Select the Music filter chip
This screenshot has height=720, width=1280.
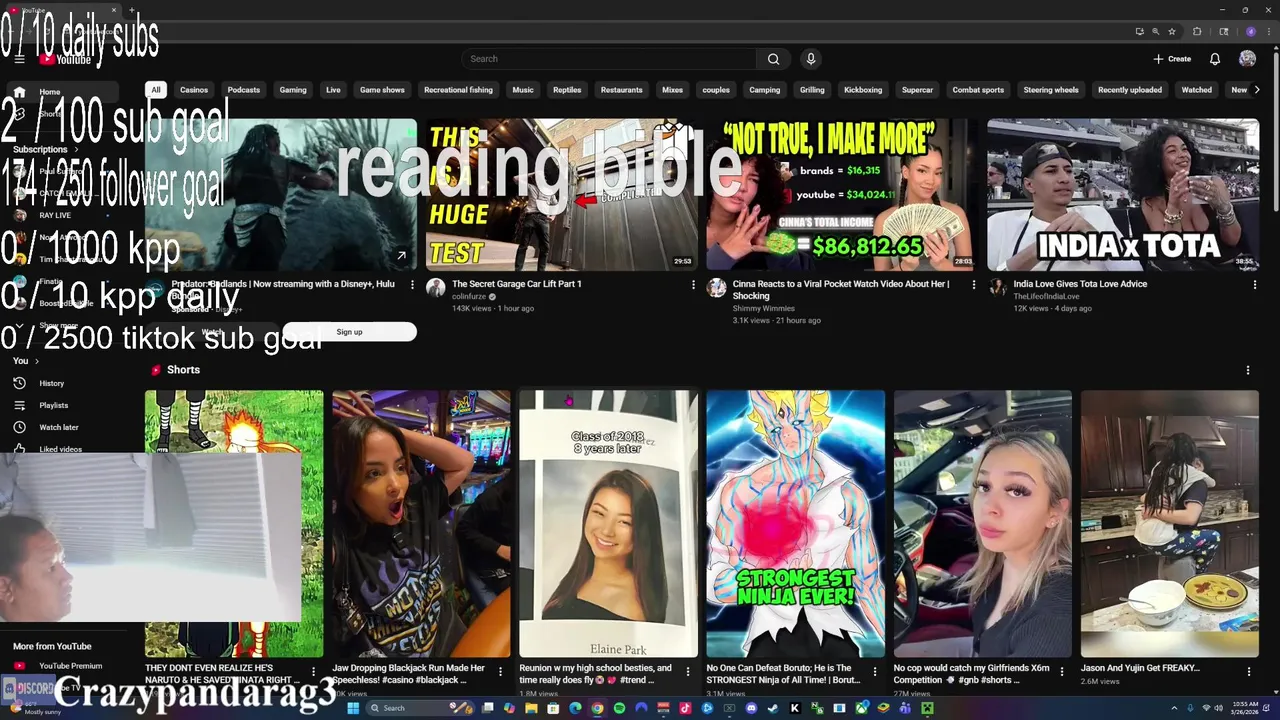pos(523,90)
